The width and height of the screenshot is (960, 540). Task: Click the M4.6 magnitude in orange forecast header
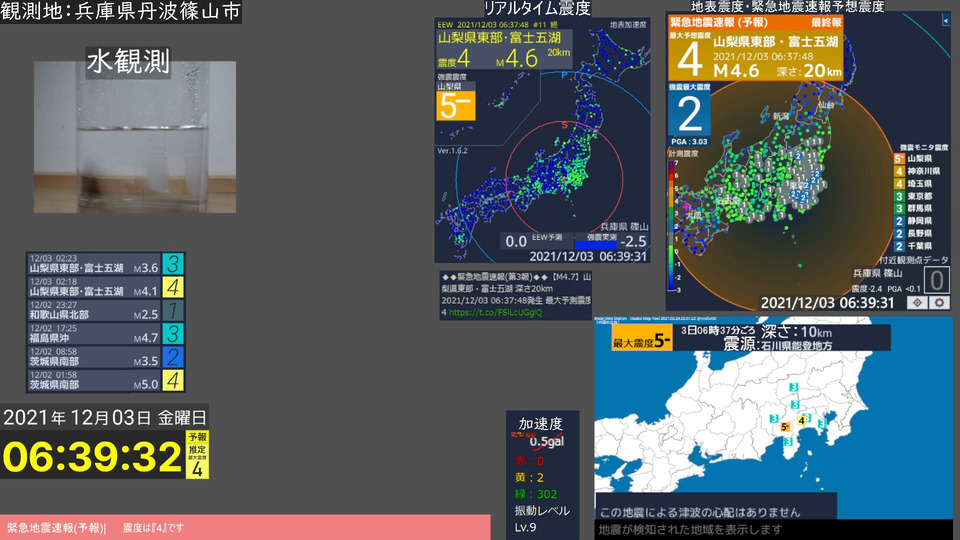click(x=736, y=71)
